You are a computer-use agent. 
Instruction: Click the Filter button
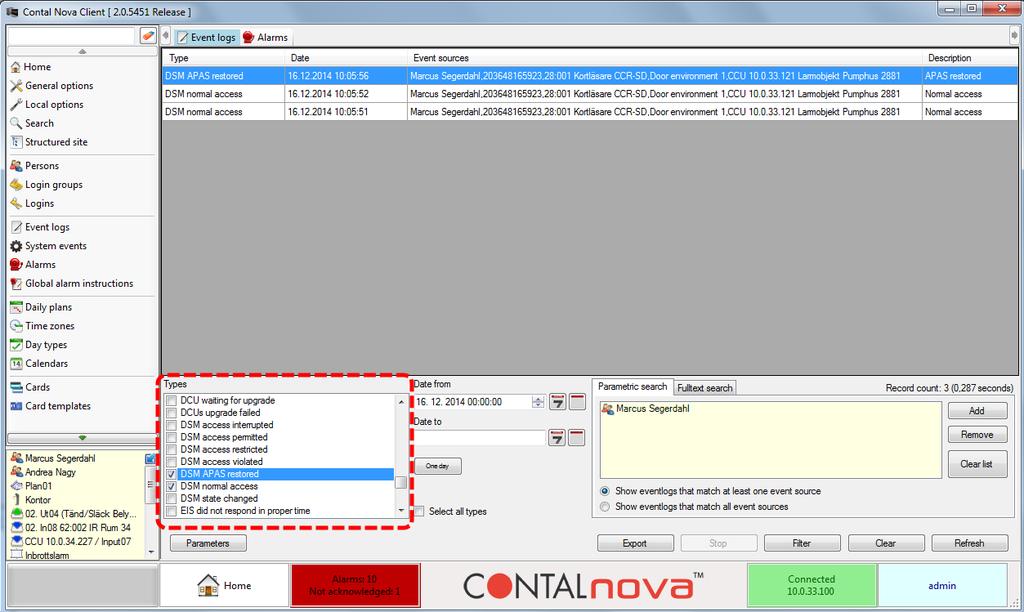pos(802,543)
